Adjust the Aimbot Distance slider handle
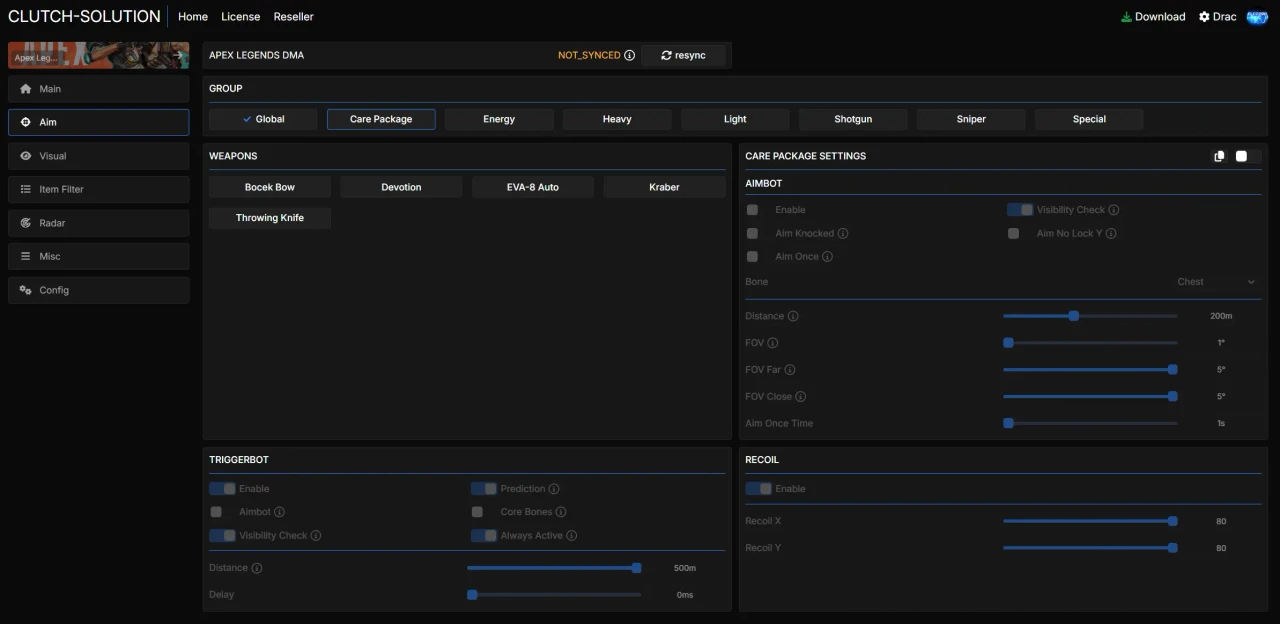 (x=1073, y=316)
